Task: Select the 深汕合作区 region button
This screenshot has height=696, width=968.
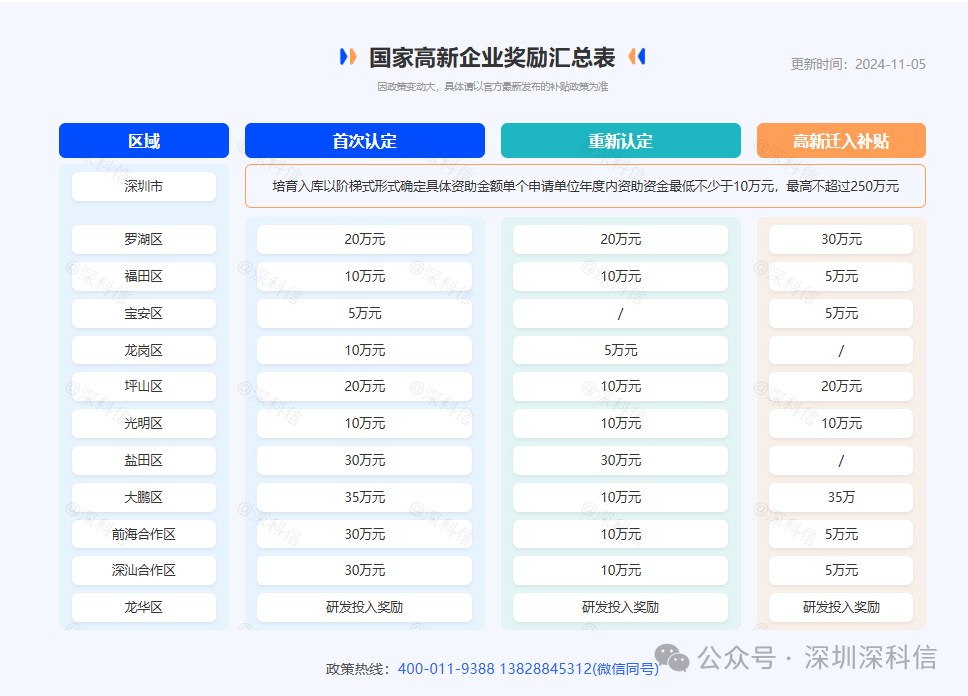Action: pos(143,570)
